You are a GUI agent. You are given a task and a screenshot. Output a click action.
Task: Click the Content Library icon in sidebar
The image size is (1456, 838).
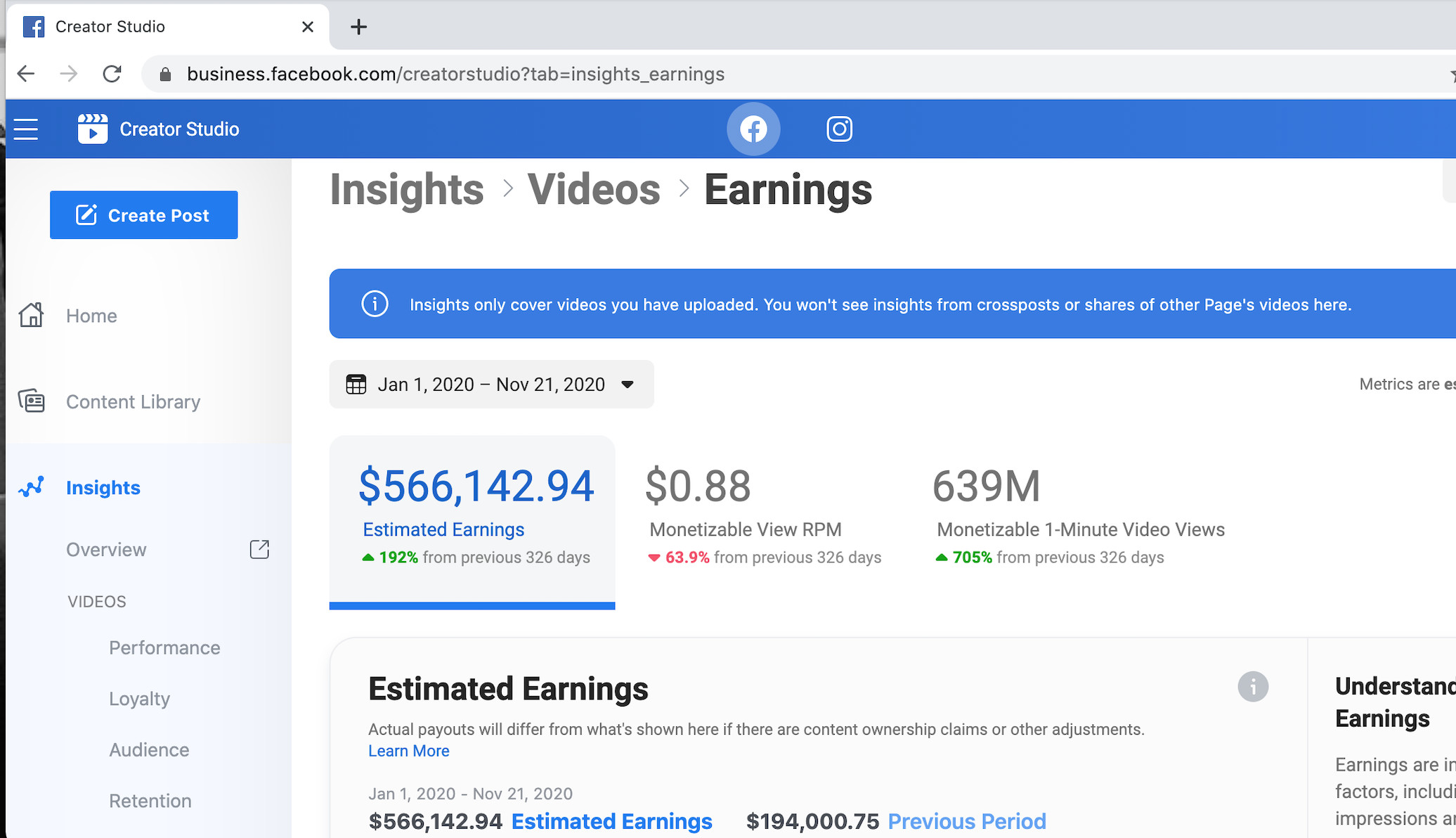(31, 401)
